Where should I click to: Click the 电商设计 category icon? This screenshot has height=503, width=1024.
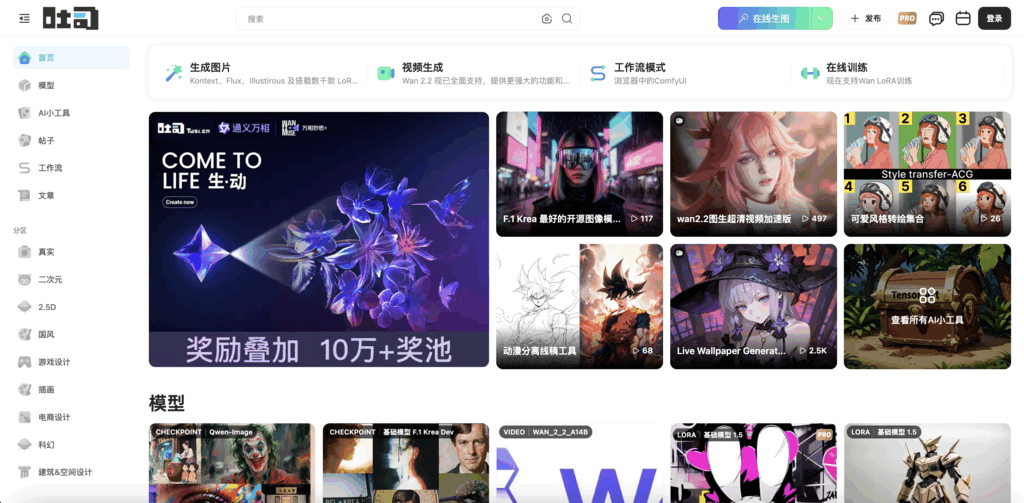(x=25, y=417)
